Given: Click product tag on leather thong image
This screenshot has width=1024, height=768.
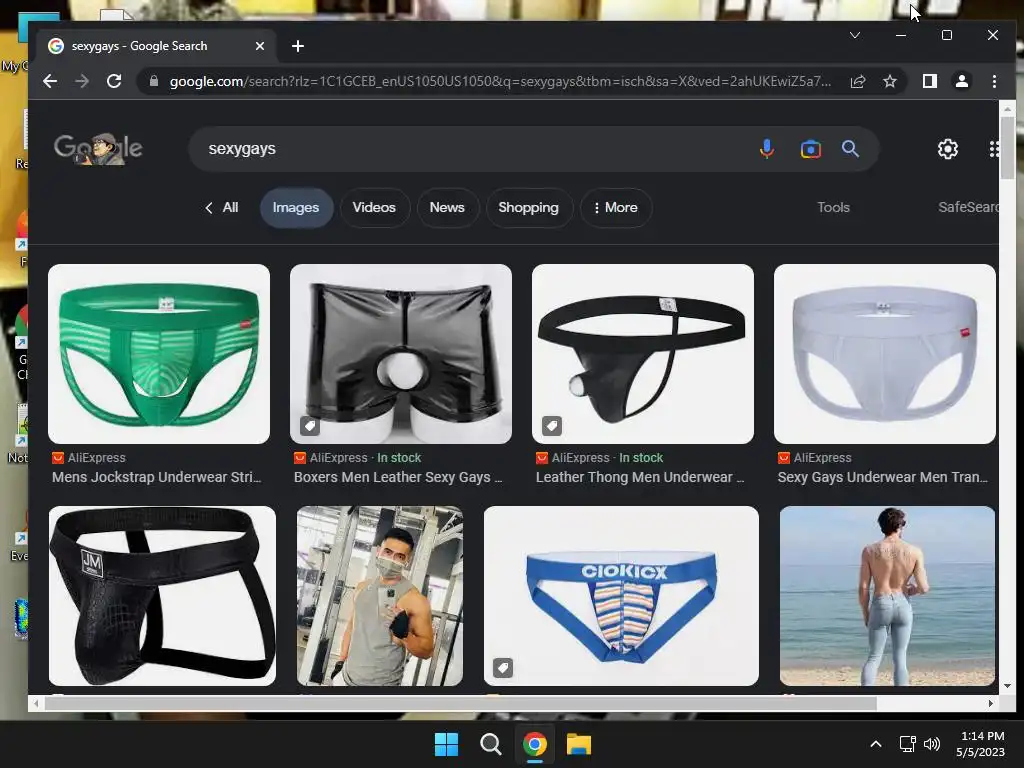Looking at the screenshot, I should coord(552,426).
